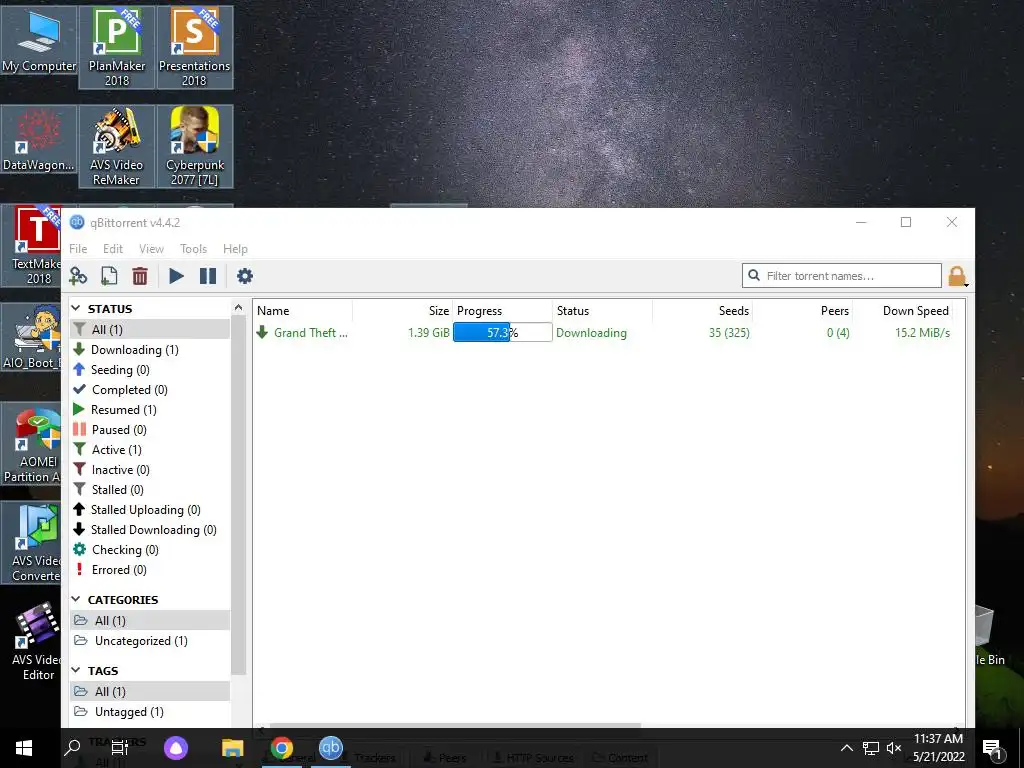Open Google Chrome from the taskbar

coord(282,748)
